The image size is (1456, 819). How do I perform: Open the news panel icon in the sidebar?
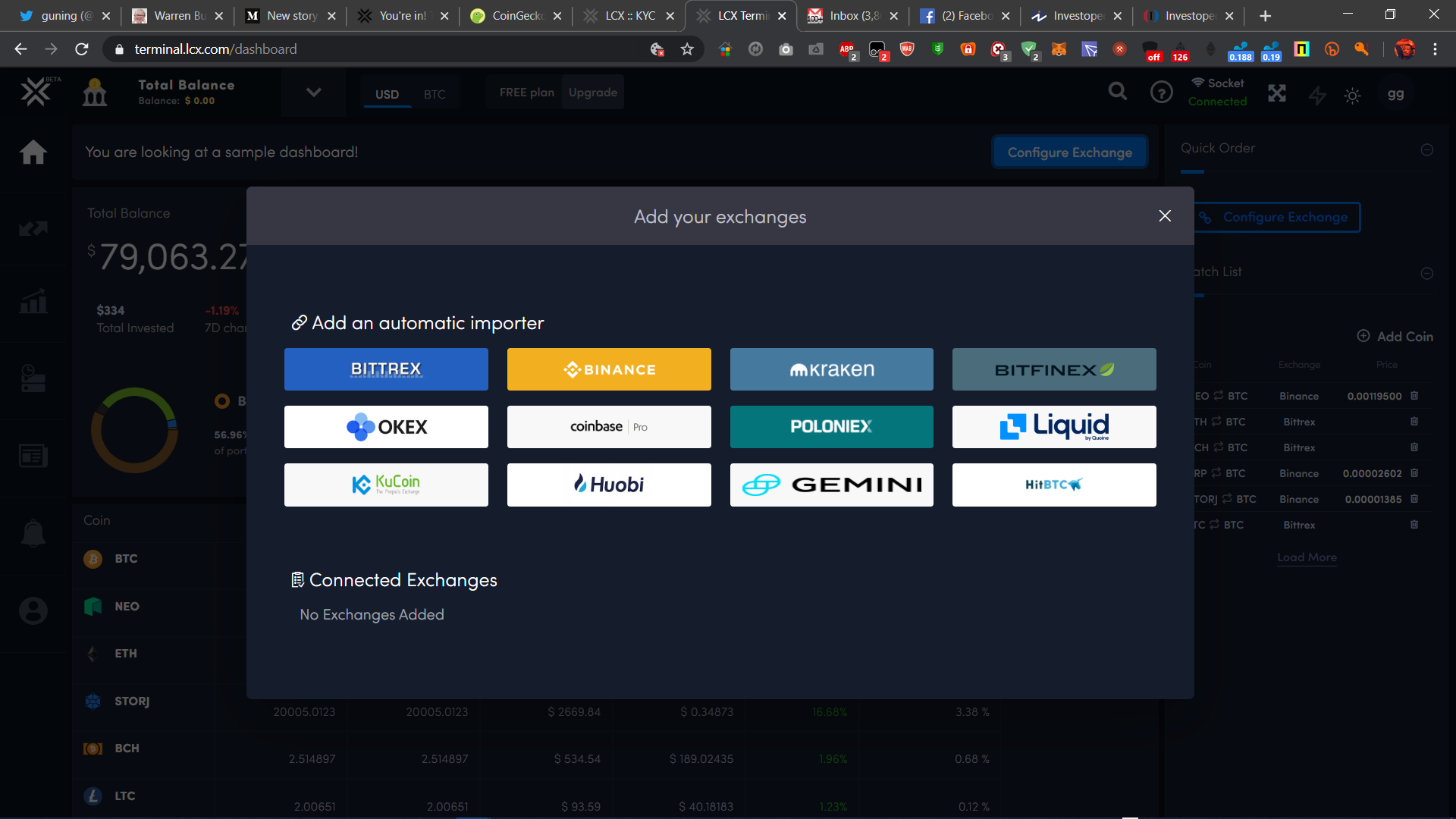click(33, 456)
